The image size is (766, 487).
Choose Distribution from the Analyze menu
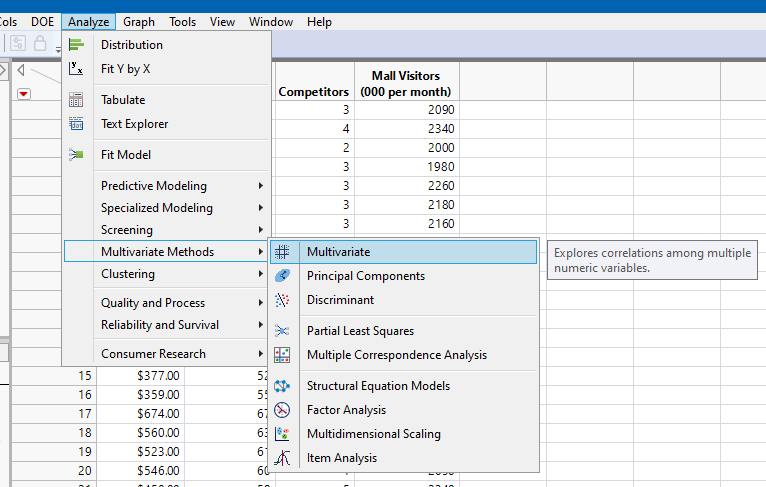166,45
